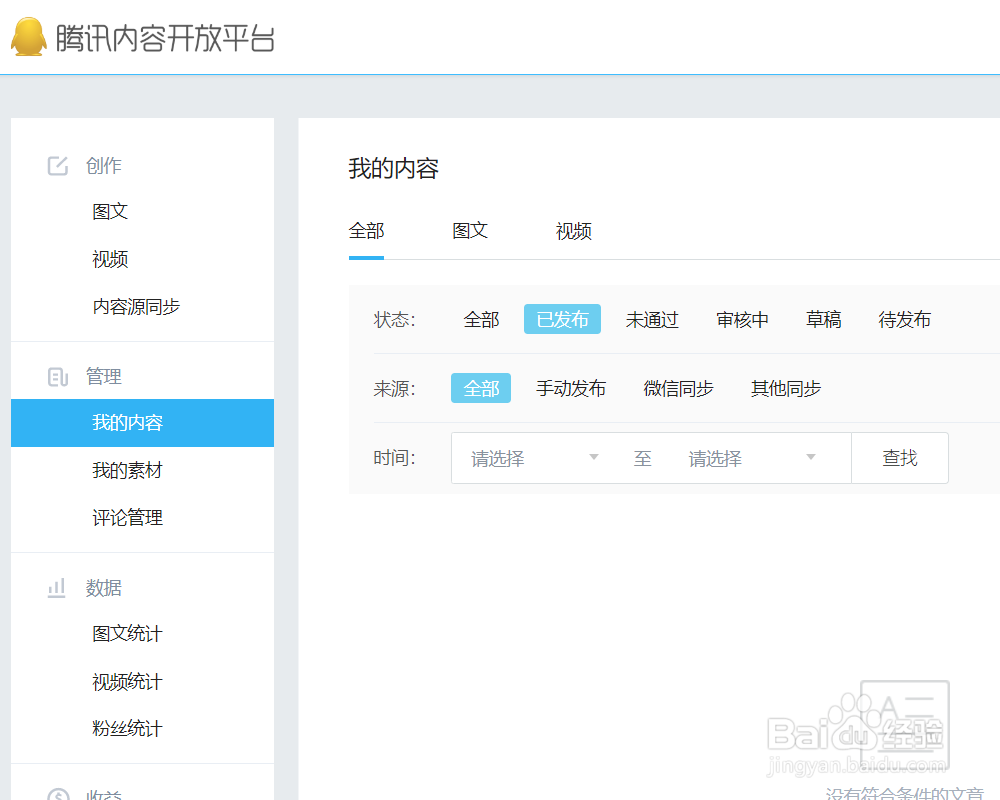Click the 管理 section icon
The width and height of the screenshot is (1000, 800).
[57, 376]
